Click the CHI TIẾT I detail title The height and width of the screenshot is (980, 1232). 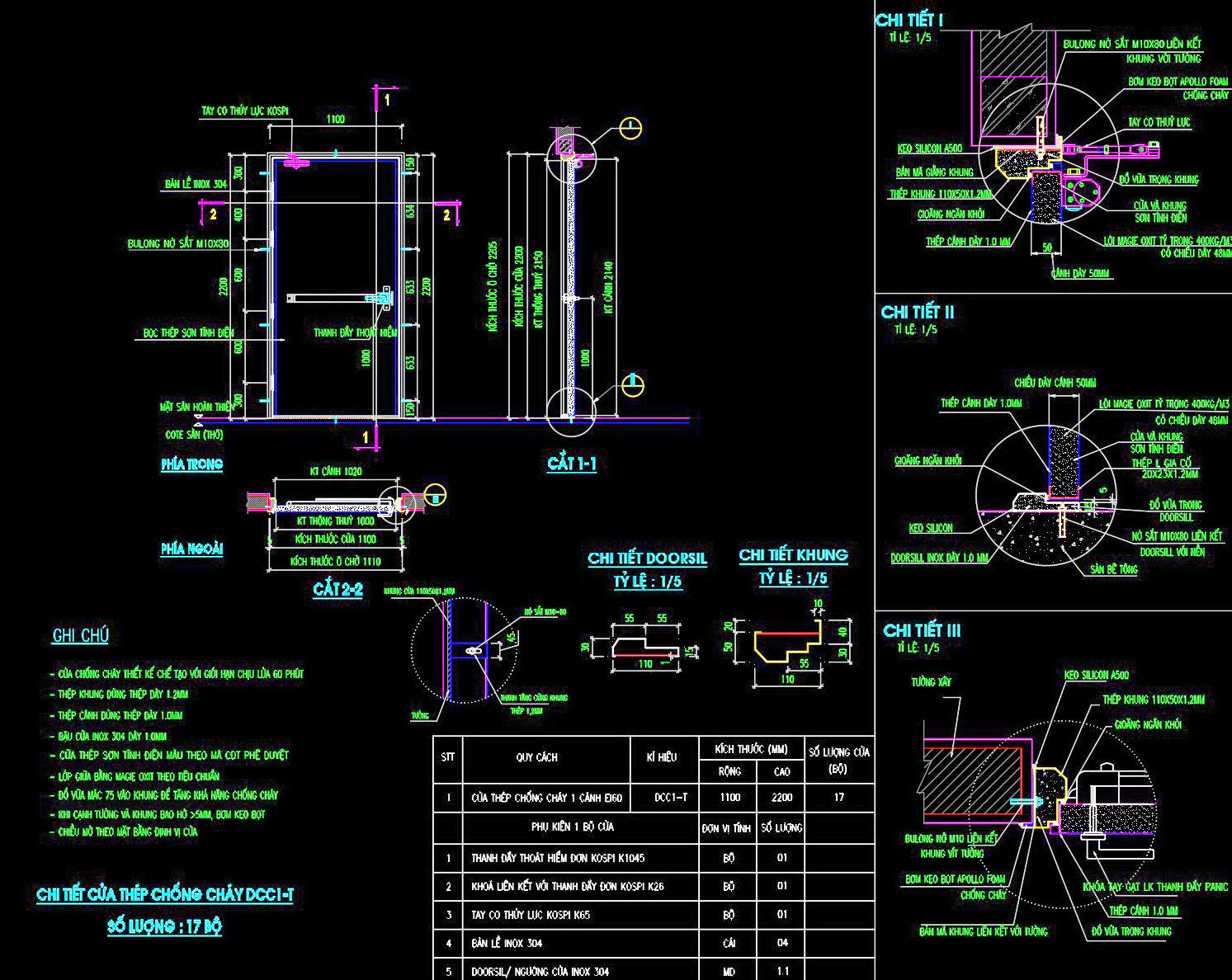(909, 21)
